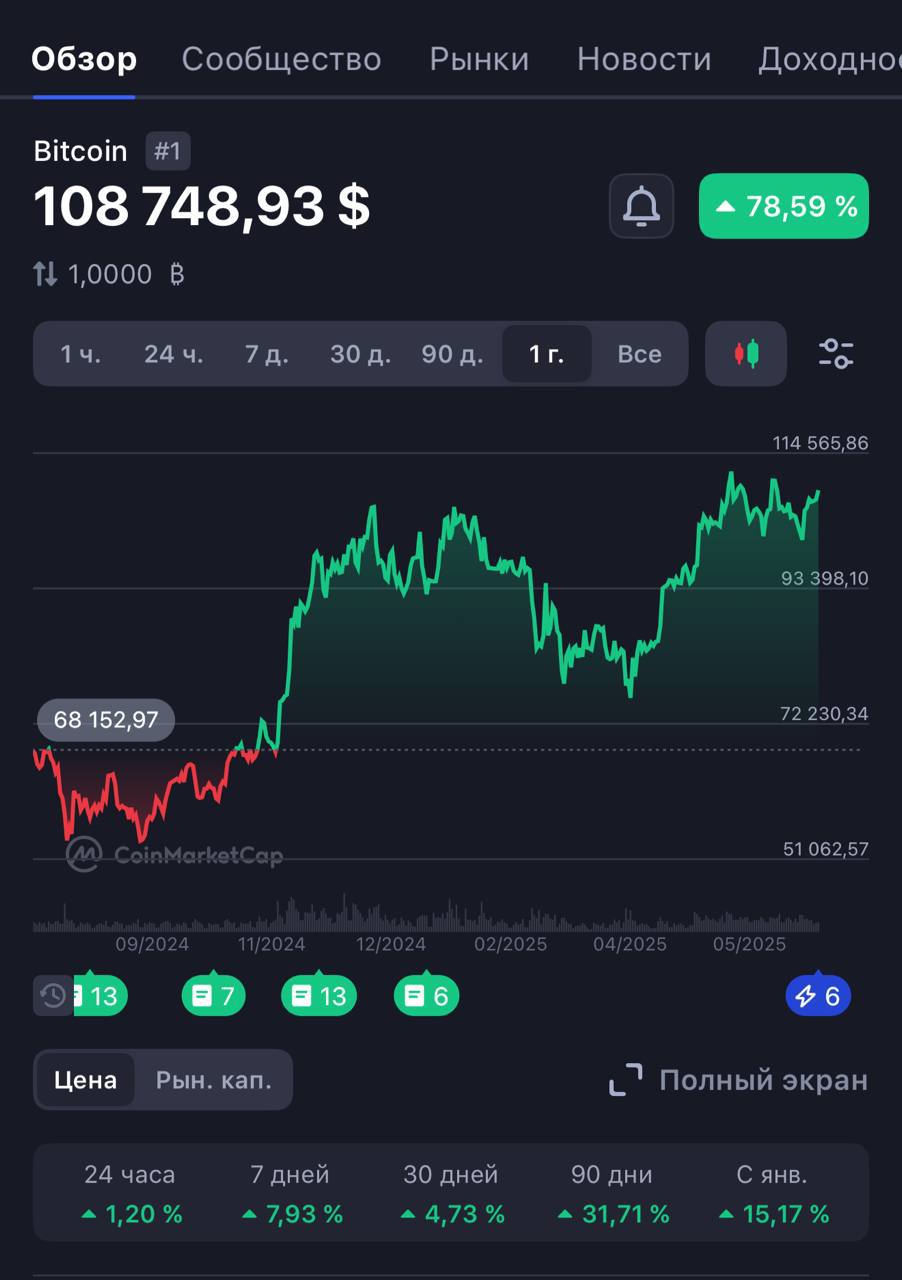902x1280 pixels.
Task: Switch chart to Рын. кап.
Action: (x=213, y=1080)
